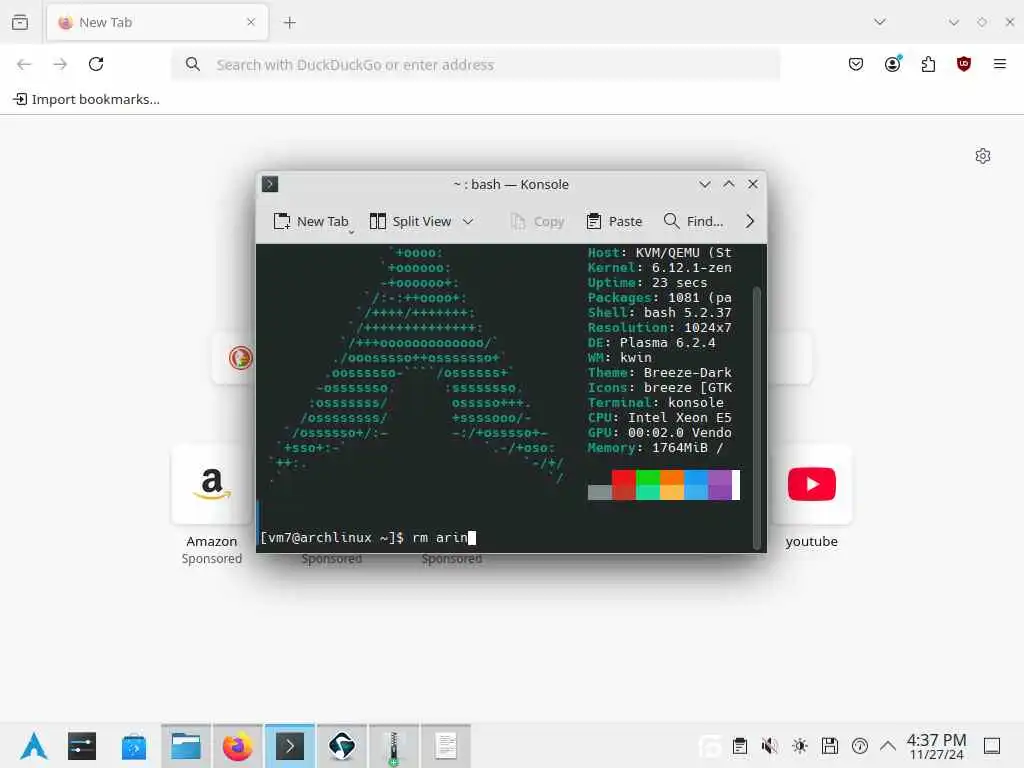
Task: Click the 'Terminal: konsole' line
Action: click(x=656, y=403)
